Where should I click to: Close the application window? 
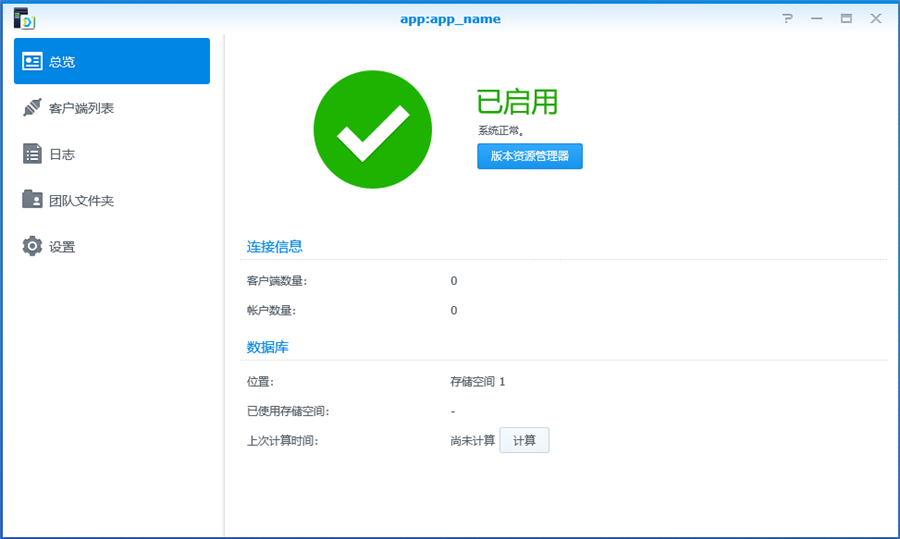pos(875,19)
